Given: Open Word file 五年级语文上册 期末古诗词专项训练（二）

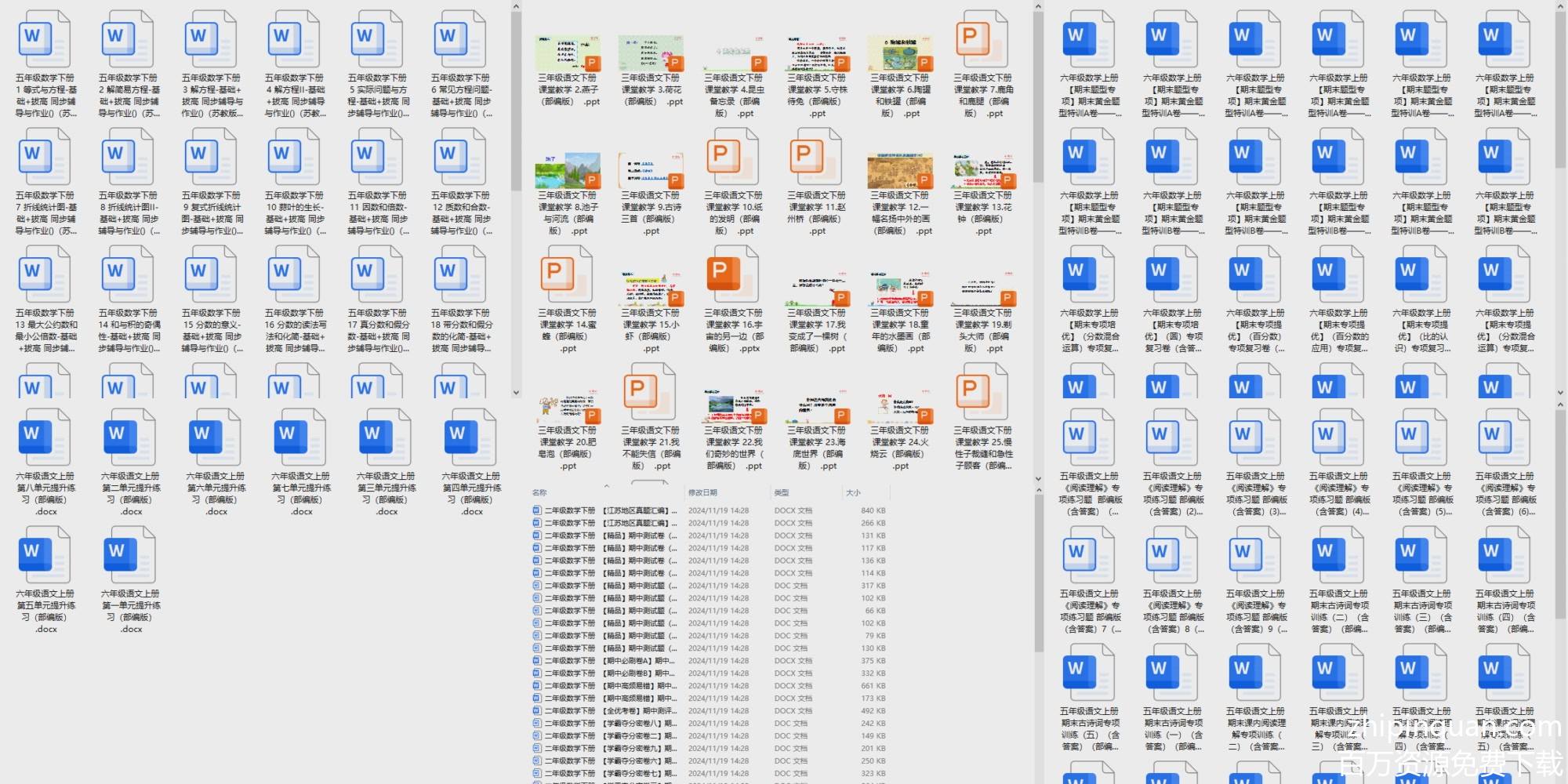Looking at the screenshot, I should pyautogui.click(x=1338, y=557).
